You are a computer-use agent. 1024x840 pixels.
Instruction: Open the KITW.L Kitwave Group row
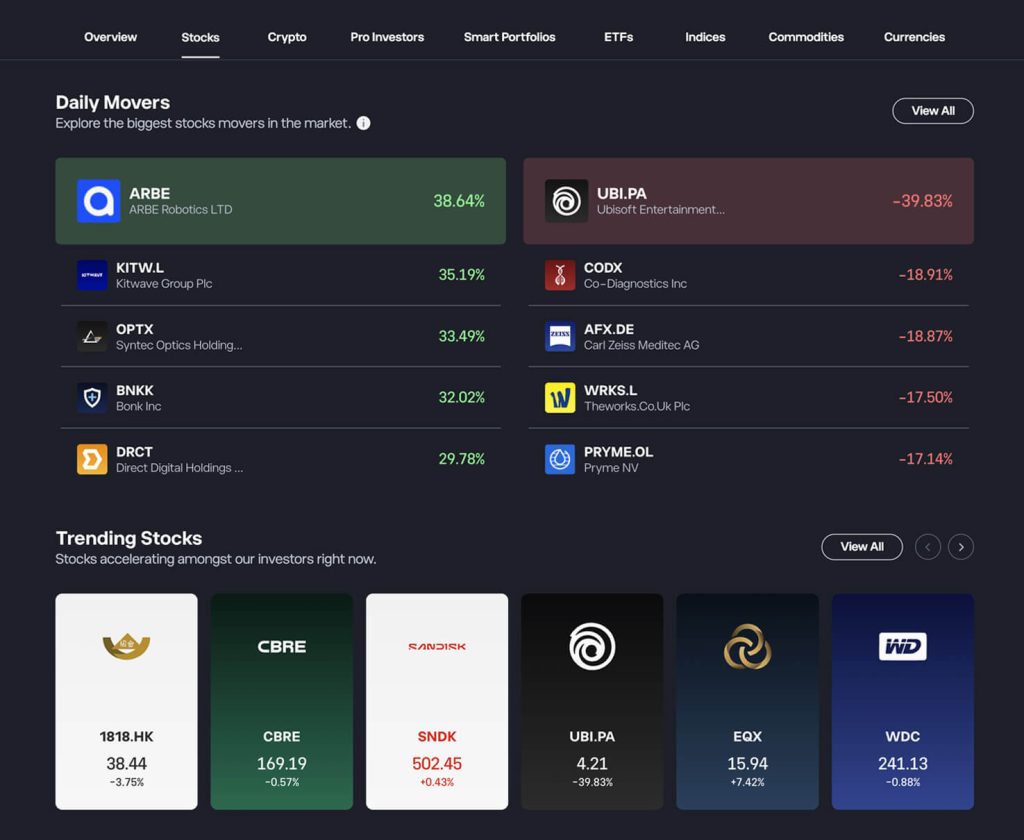pos(281,275)
